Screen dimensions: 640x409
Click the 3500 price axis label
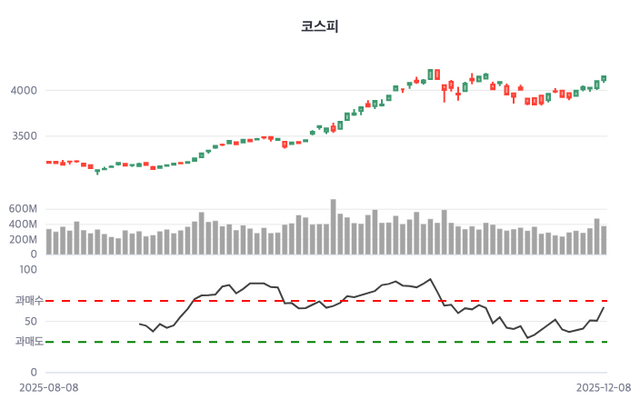[x=23, y=136]
